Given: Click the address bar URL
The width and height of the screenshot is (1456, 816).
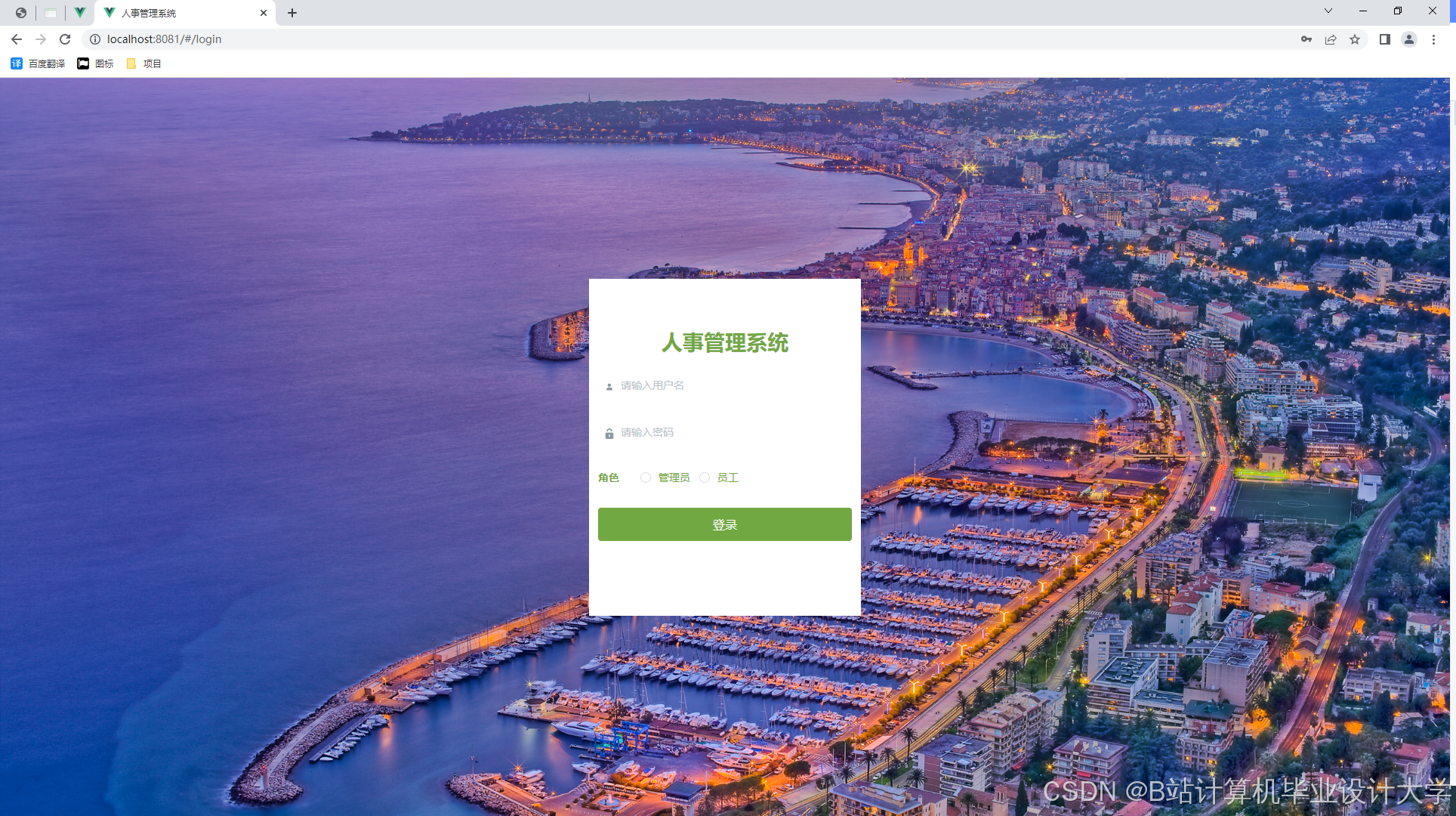Looking at the screenshot, I should click(165, 39).
